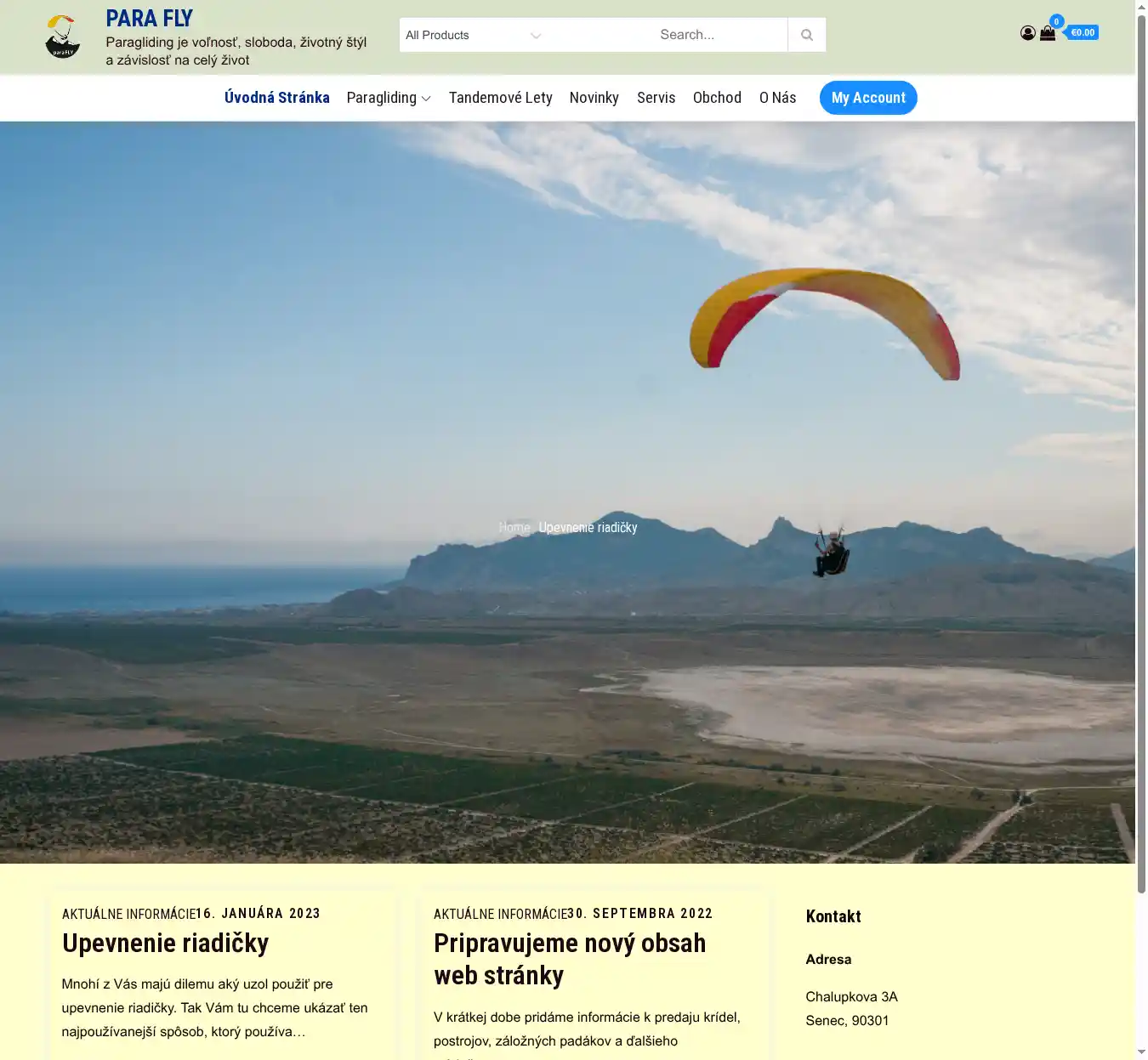Navigate to the Novinky page

594,98
